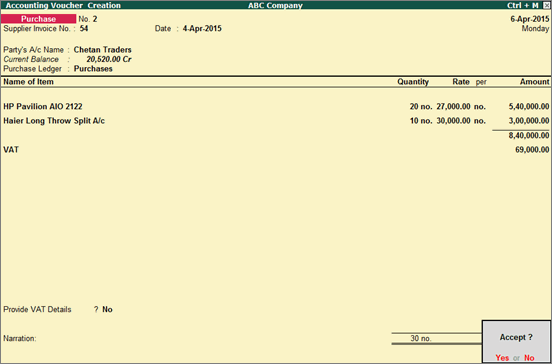The height and width of the screenshot is (364, 552).
Task: Edit the 30,000.00 rate for Haier item
Action: click(x=453, y=121)
